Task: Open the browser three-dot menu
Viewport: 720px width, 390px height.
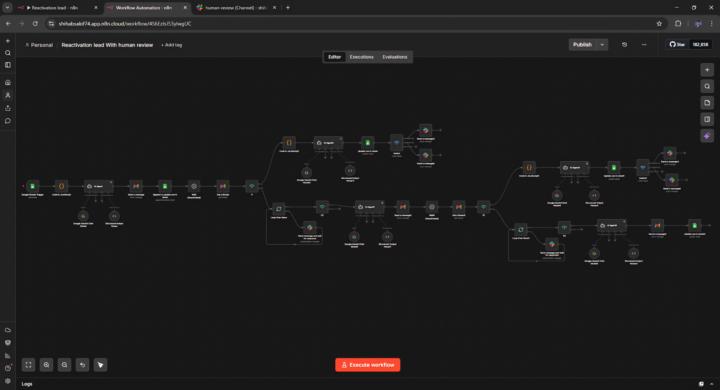Action: [712, 23]
